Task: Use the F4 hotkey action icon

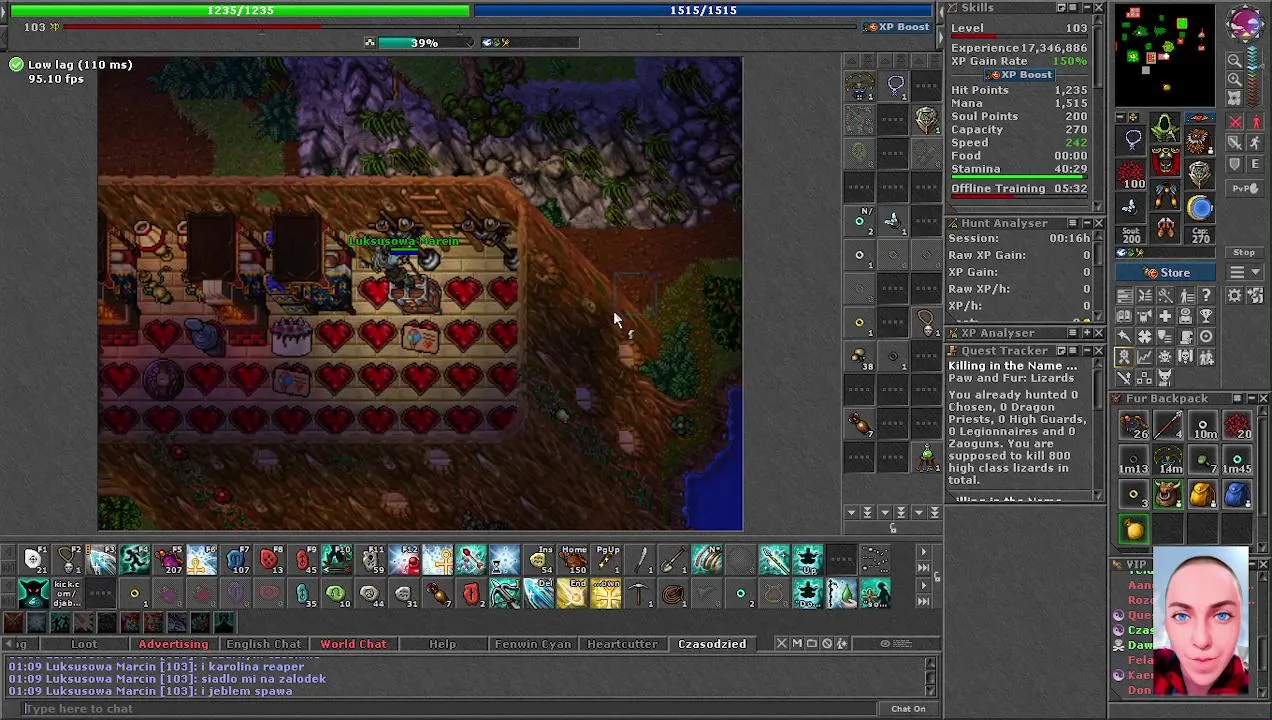Action: (x=134, y=560)
